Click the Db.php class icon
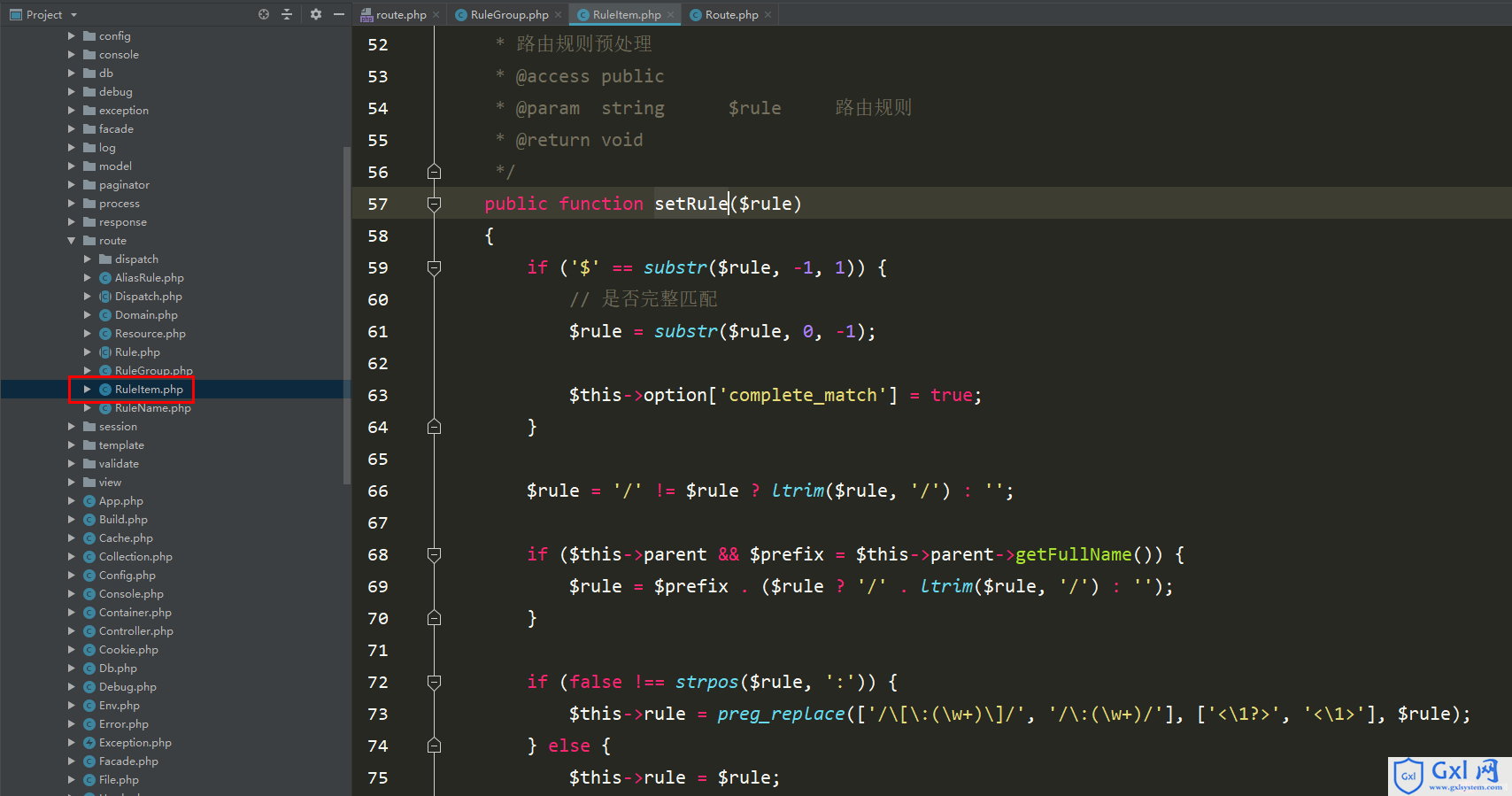Viewport: 1512px width, 796px height. tap(89, 668)
